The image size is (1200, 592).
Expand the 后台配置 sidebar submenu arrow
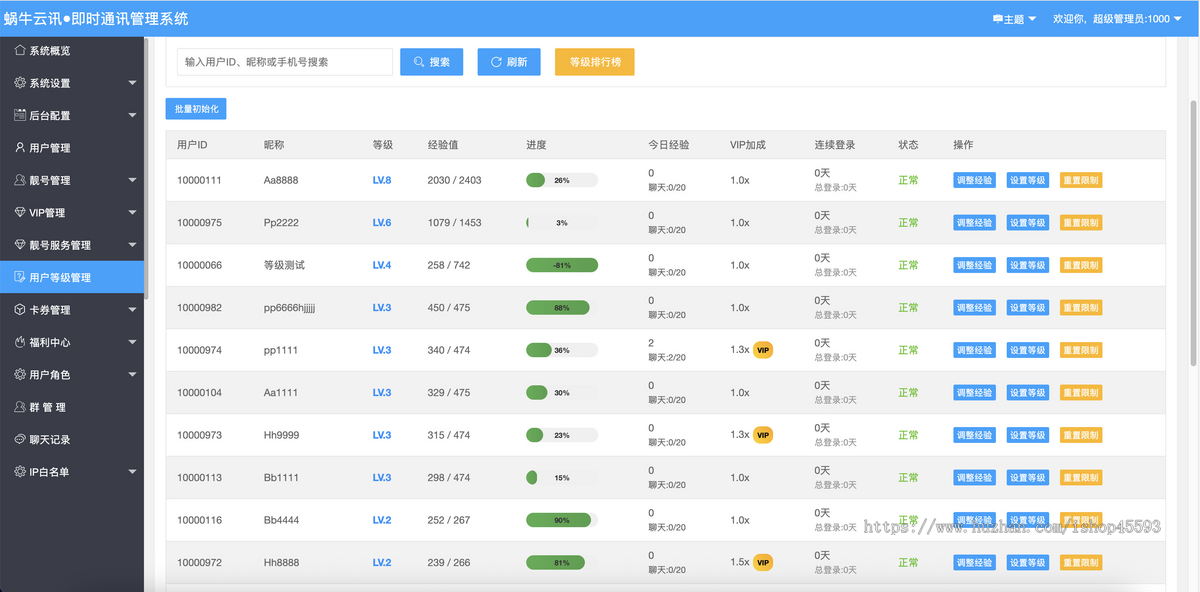(x=133, y=115)
